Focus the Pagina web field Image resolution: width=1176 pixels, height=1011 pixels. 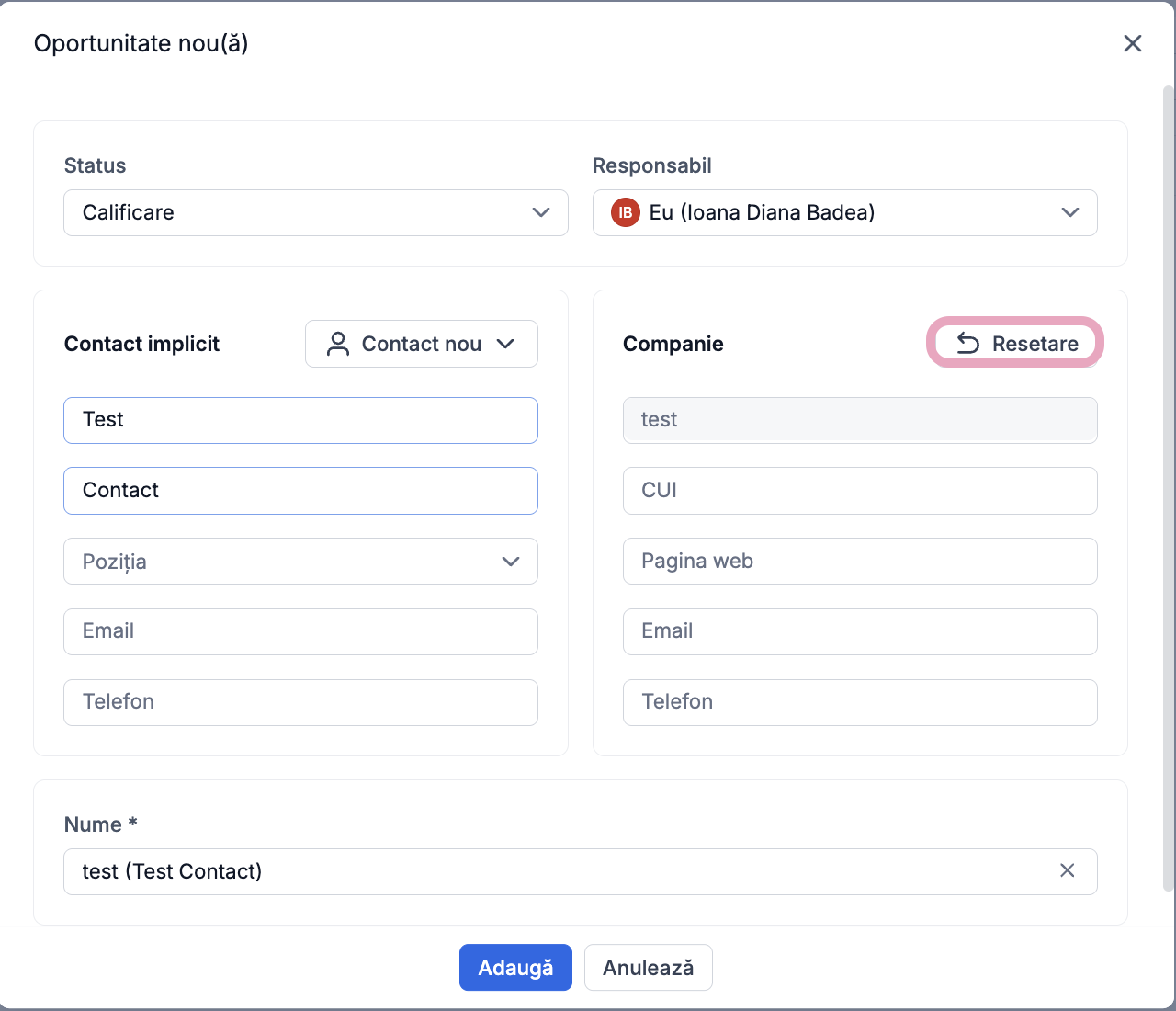[860, 562]
